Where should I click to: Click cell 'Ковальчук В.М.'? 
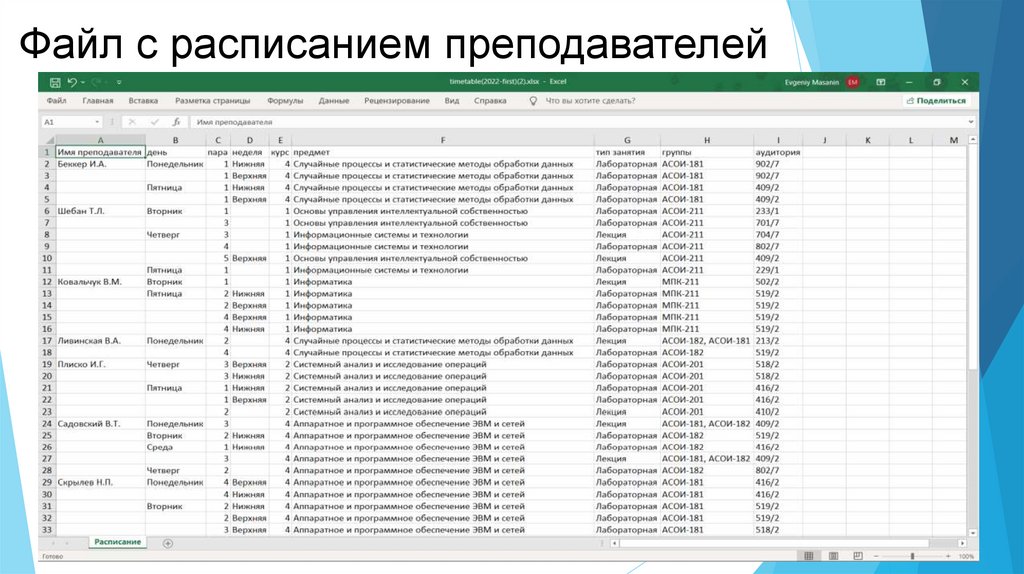[101, 282]
